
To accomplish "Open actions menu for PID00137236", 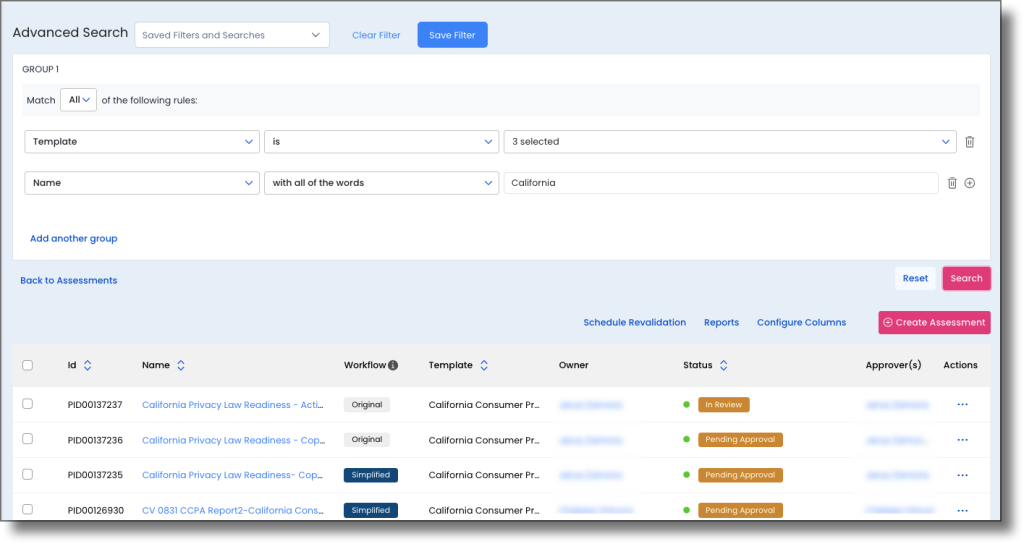I will (x=963, y=440).
